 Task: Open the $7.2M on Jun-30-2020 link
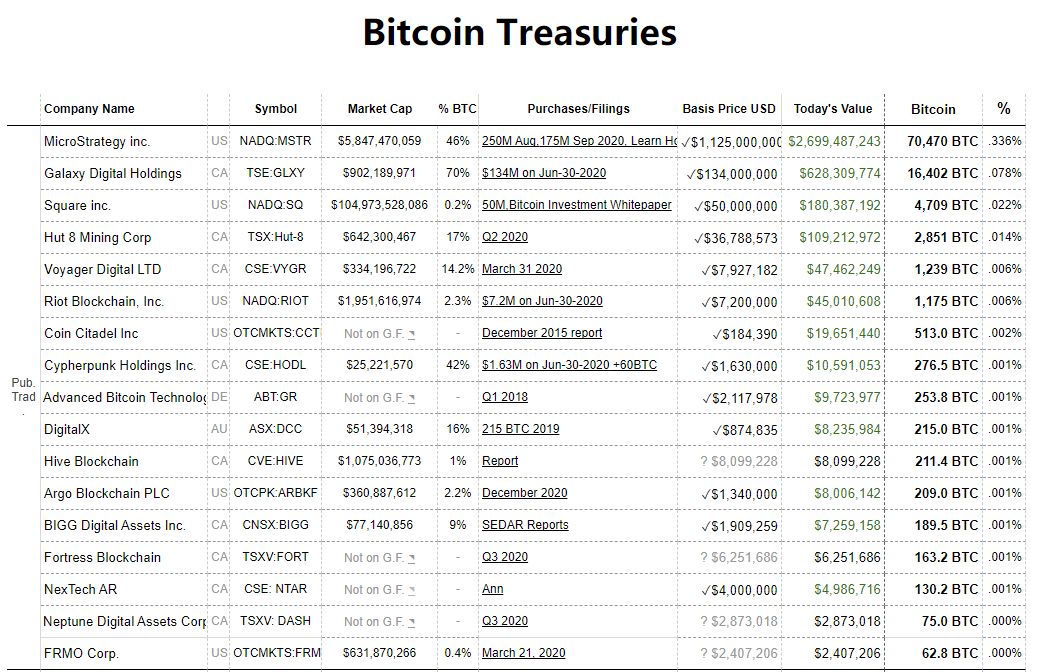click(542, 301)
